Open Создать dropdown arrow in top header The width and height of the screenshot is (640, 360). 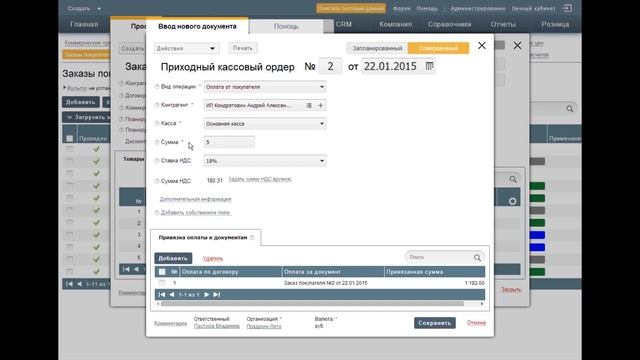(x=99, y=9)
